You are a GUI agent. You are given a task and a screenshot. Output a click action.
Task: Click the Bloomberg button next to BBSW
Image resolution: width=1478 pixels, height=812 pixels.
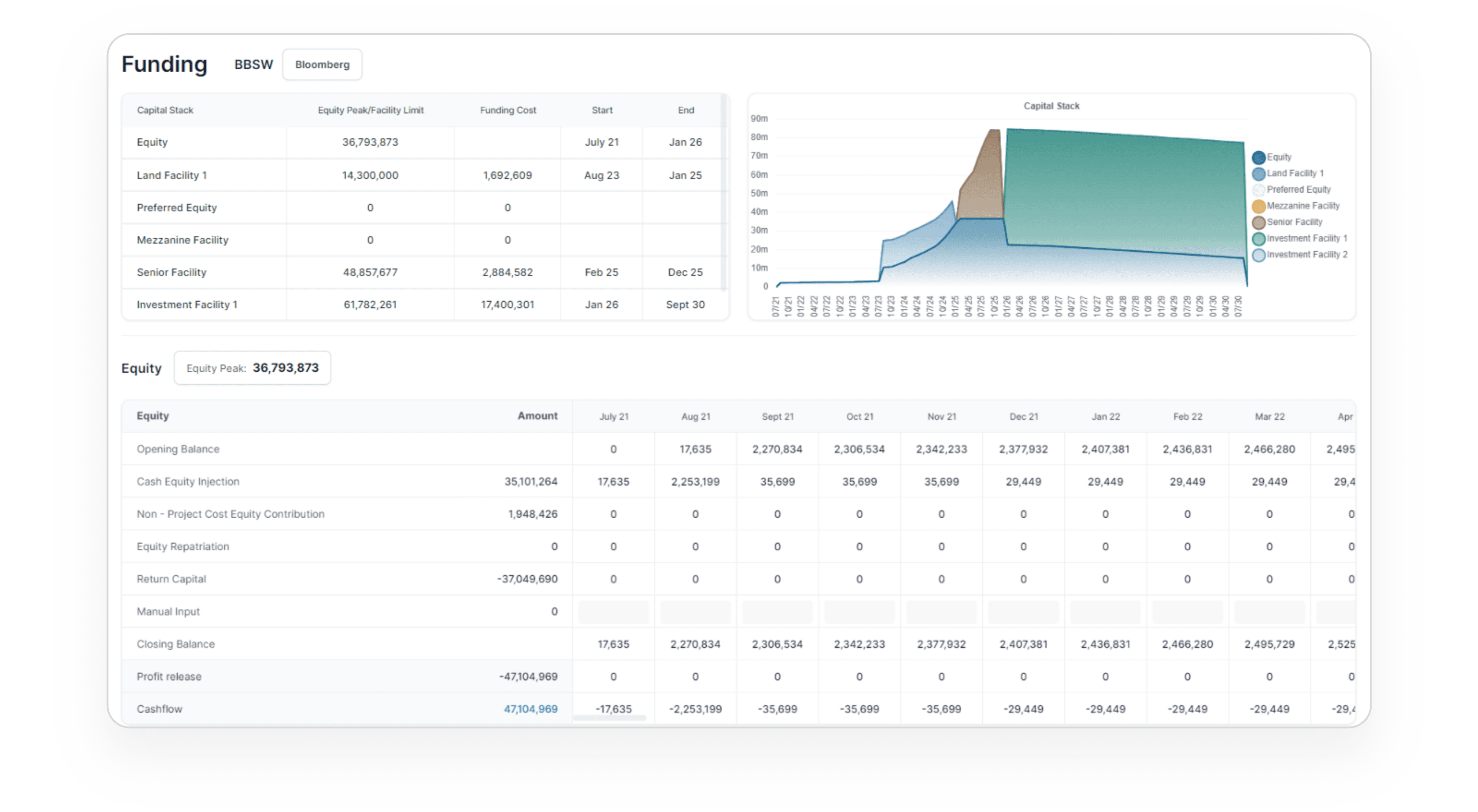point(322,64)
